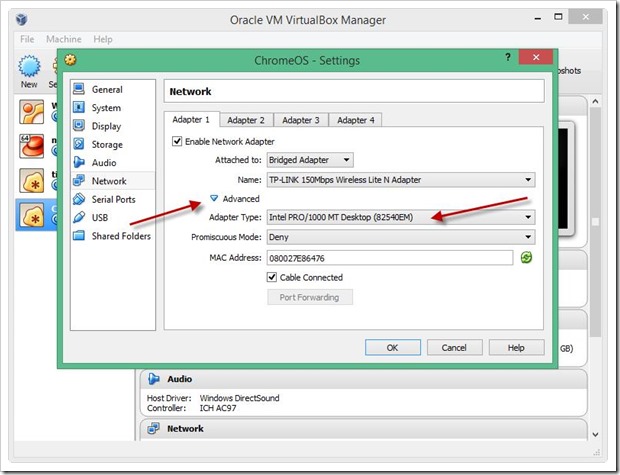This screenshot has height=475, width=620.
Task: Click the Audio section speaker icon in details pane
Action: click(x=154, y=379)
